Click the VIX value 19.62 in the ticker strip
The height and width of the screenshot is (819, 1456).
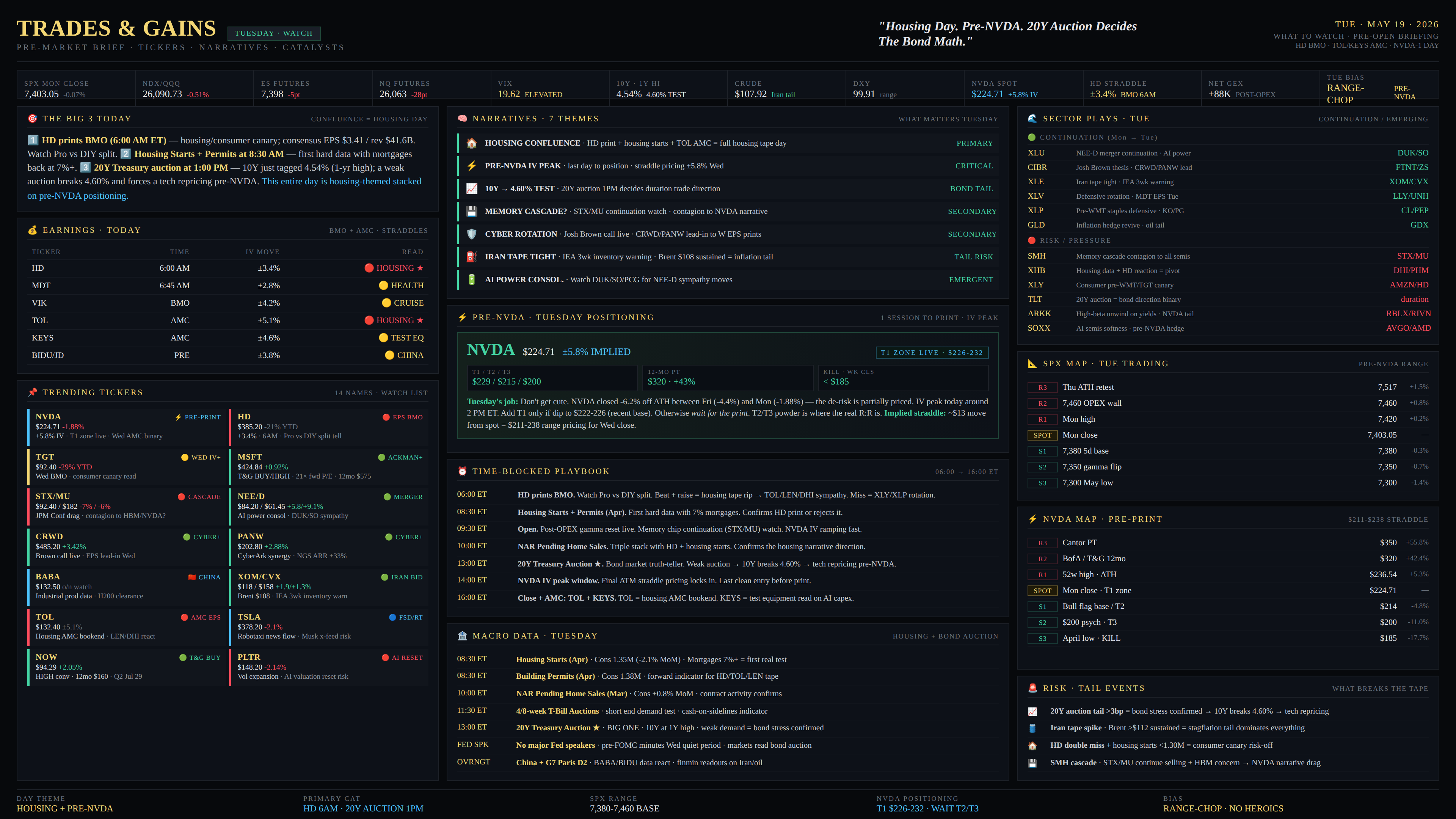click(x=509, y=94)
